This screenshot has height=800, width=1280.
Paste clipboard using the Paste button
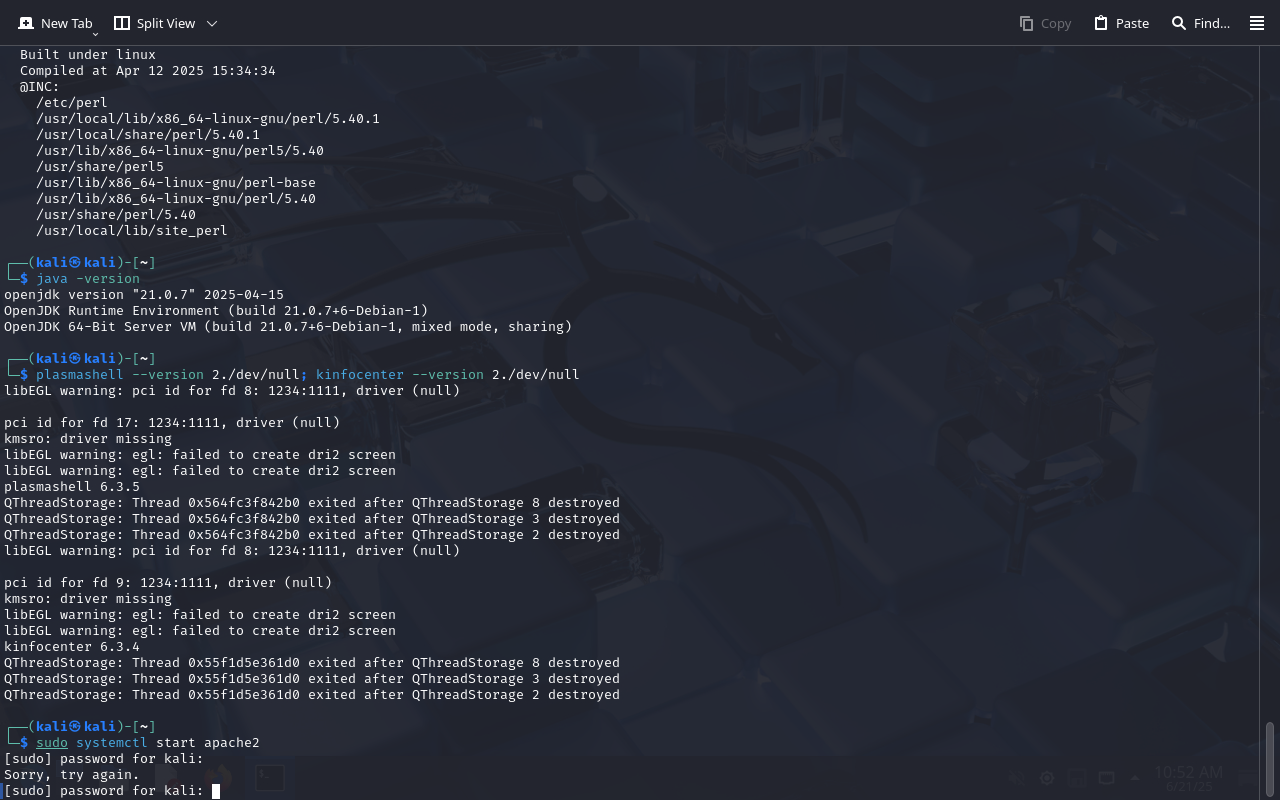1121,23
